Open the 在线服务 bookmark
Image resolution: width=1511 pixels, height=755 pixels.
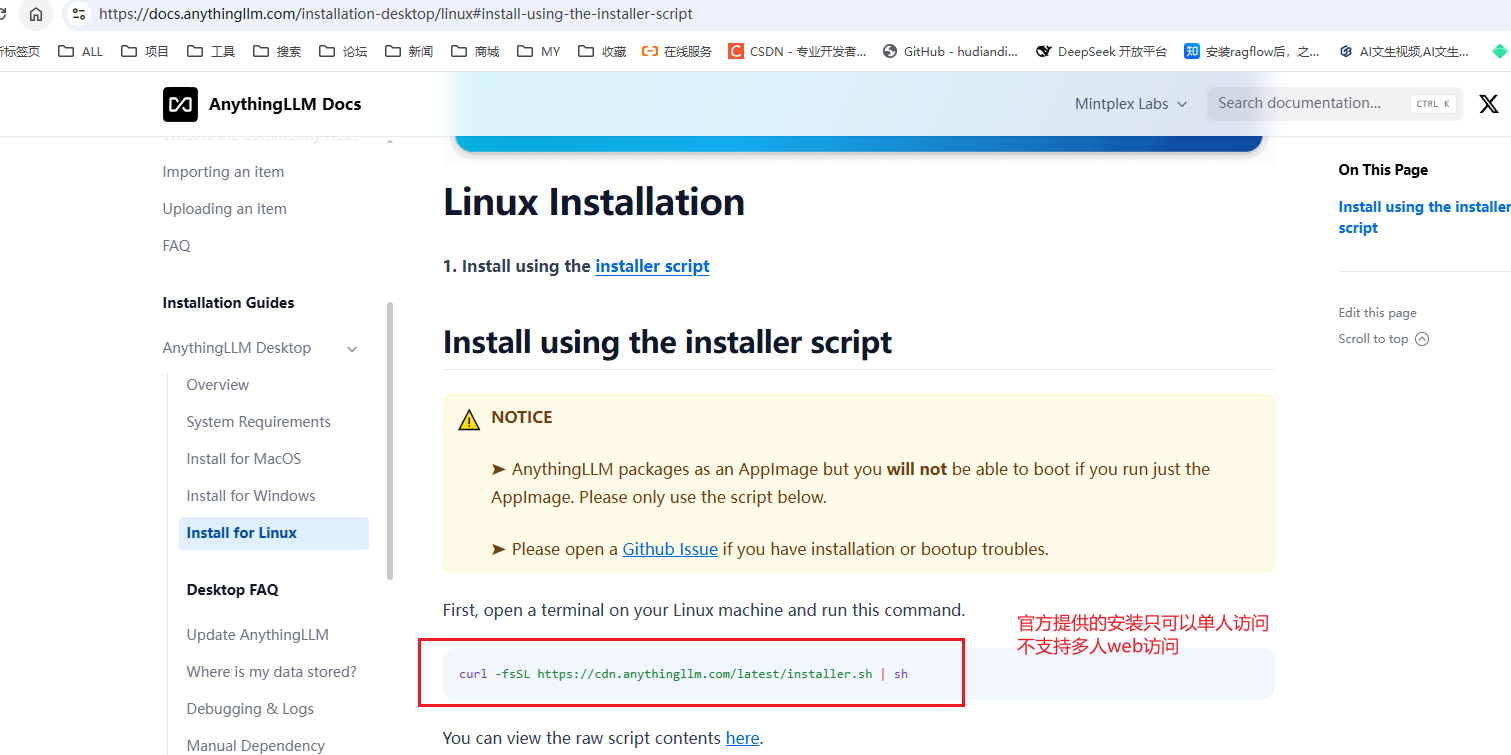(x=677, y=51)
